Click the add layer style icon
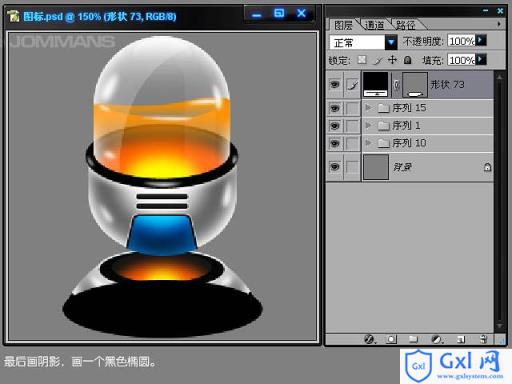This screenshot has height=384, width=512. click(369, 339)
